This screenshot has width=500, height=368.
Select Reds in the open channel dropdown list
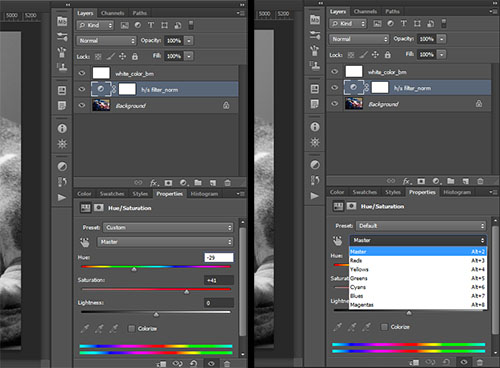418,260
